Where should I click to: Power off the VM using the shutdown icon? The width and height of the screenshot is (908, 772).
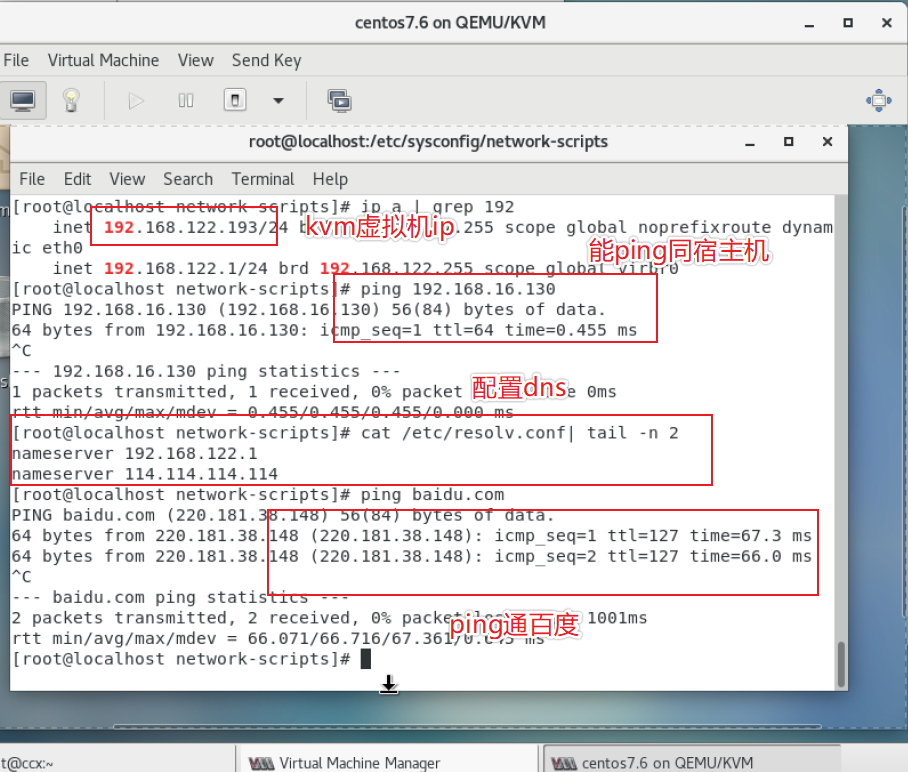click(233, 100)
